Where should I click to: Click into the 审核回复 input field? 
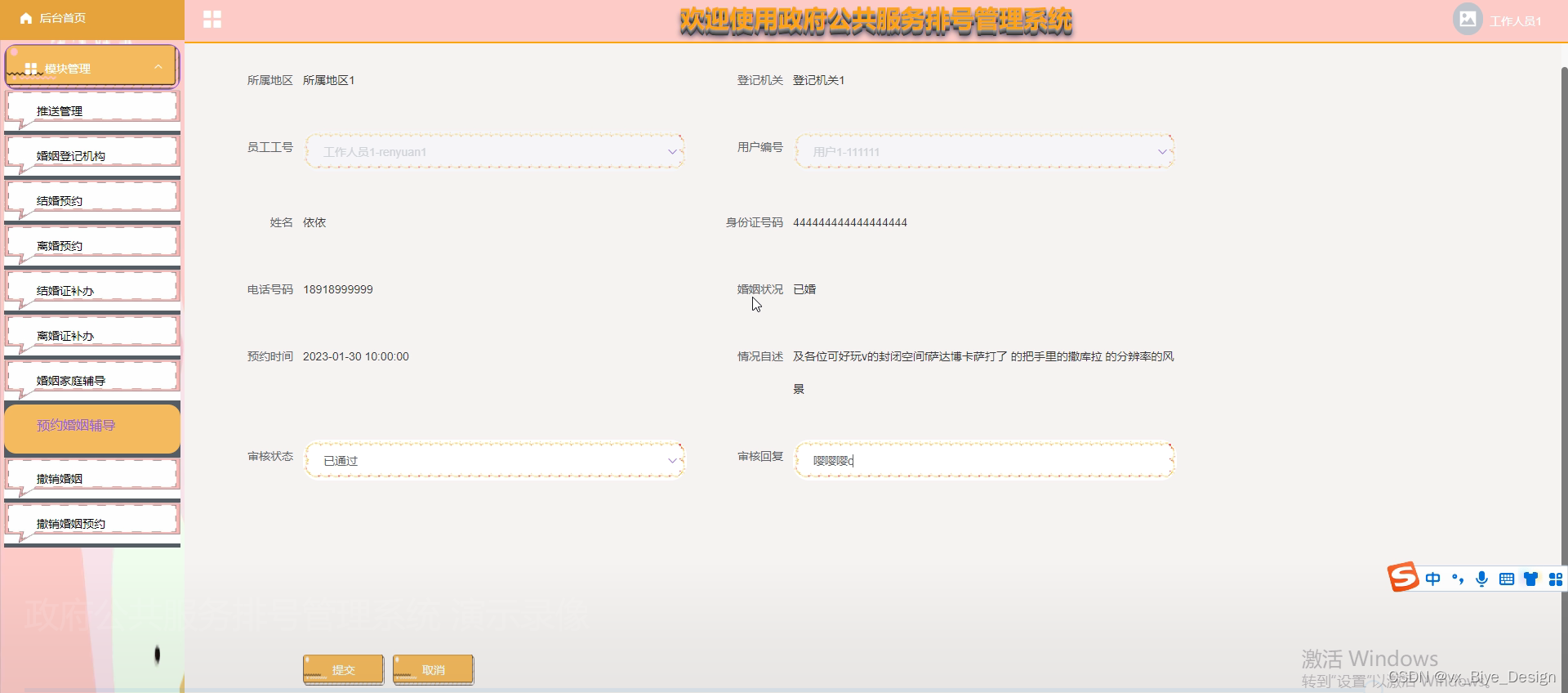pyautogui.click(x=985, y=461)
